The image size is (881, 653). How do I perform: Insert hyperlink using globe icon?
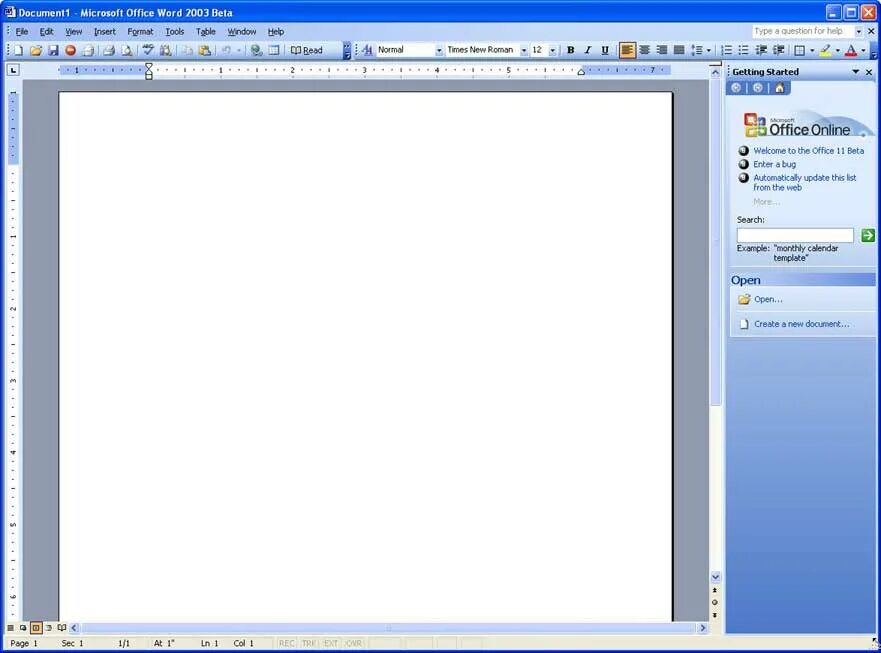(256, 51)
